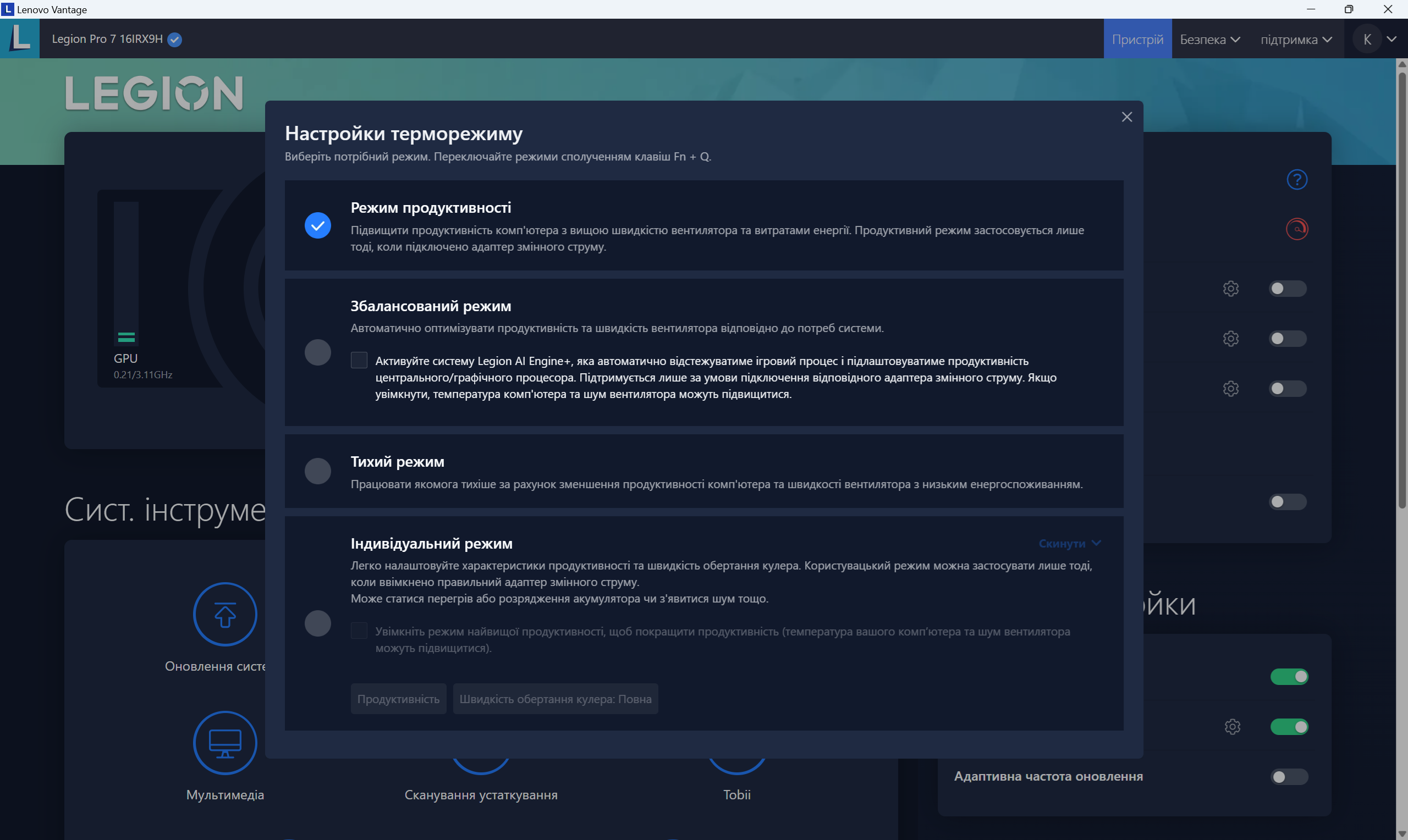Enable the Legion AI Engine+ checkbox
1408x840 pixels.
pos(359,360)
